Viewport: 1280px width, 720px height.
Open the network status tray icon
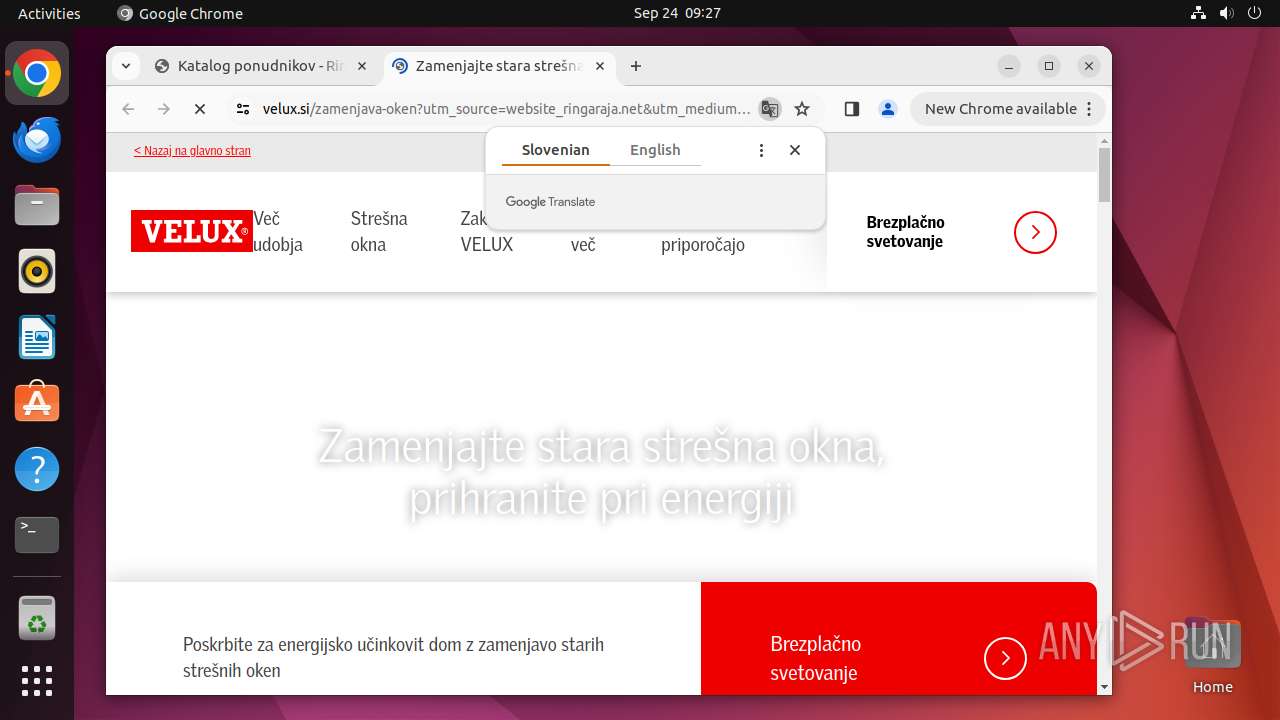pos(1199,13)
